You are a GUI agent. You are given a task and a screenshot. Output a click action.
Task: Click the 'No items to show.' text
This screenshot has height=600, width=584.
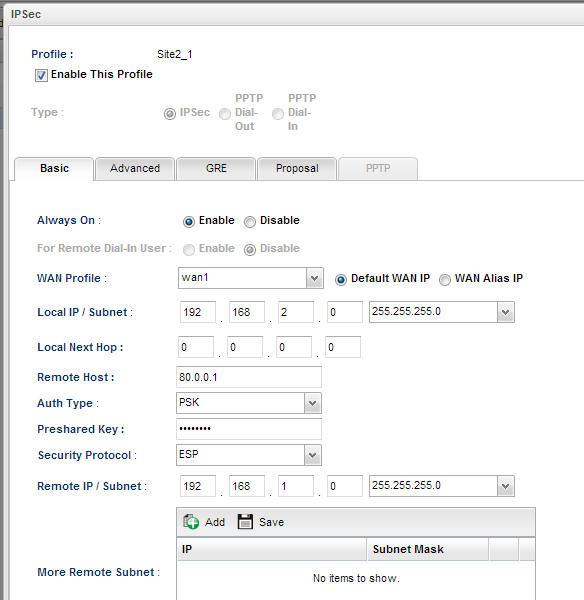(x=356, y=578)
